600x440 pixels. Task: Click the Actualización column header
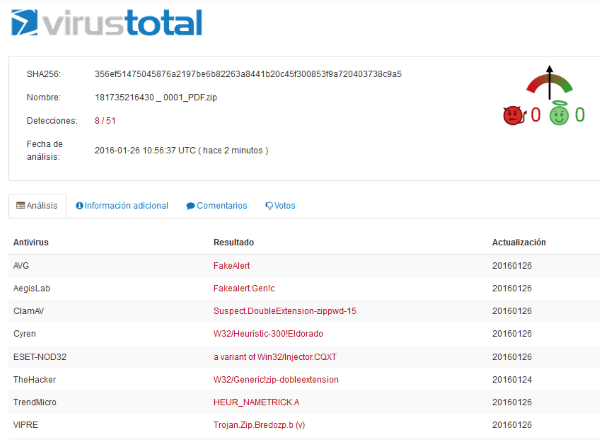click(519, 242)
